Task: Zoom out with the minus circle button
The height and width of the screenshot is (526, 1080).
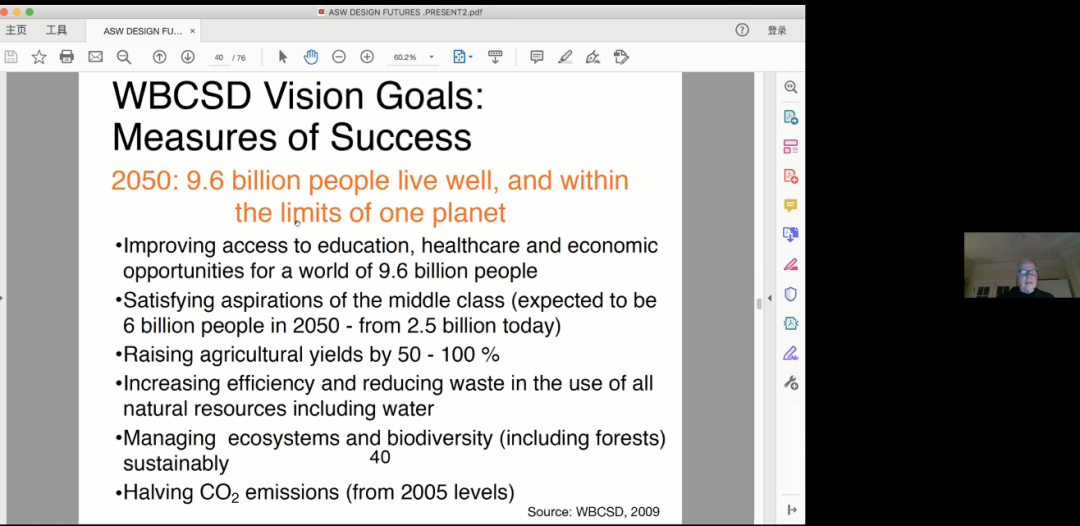Action: [339, 57]
